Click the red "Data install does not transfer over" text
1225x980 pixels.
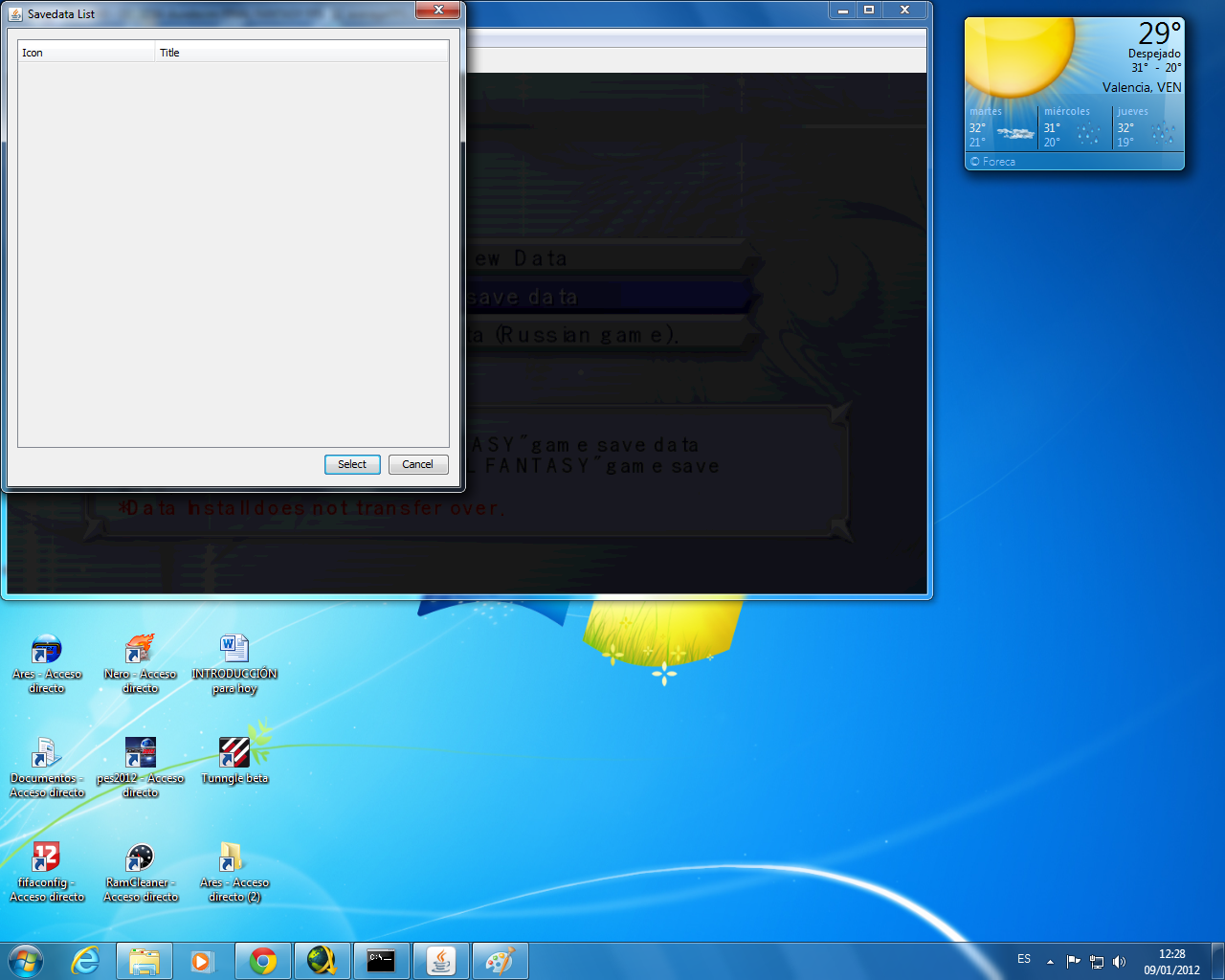[x=310, y=508]
